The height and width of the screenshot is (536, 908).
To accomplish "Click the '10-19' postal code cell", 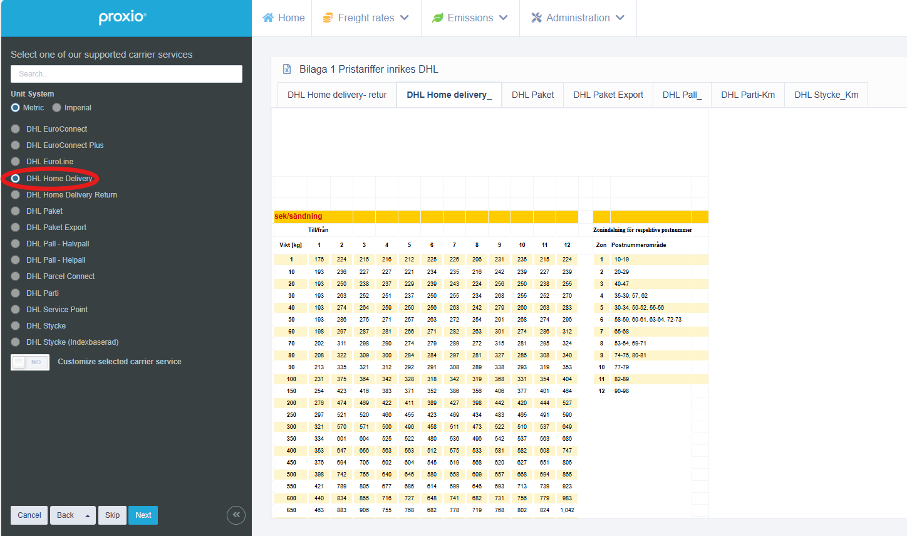I will pyautogui.click(x=621, y=259).
